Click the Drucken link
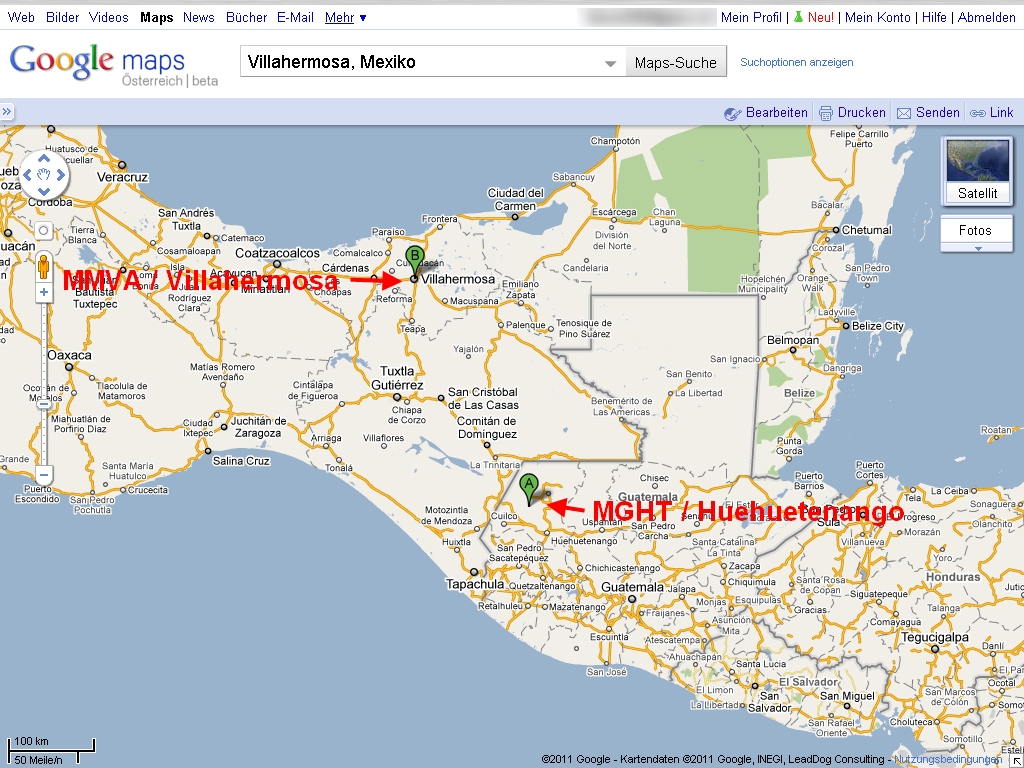1024x768 pixels. pos(861,112)
